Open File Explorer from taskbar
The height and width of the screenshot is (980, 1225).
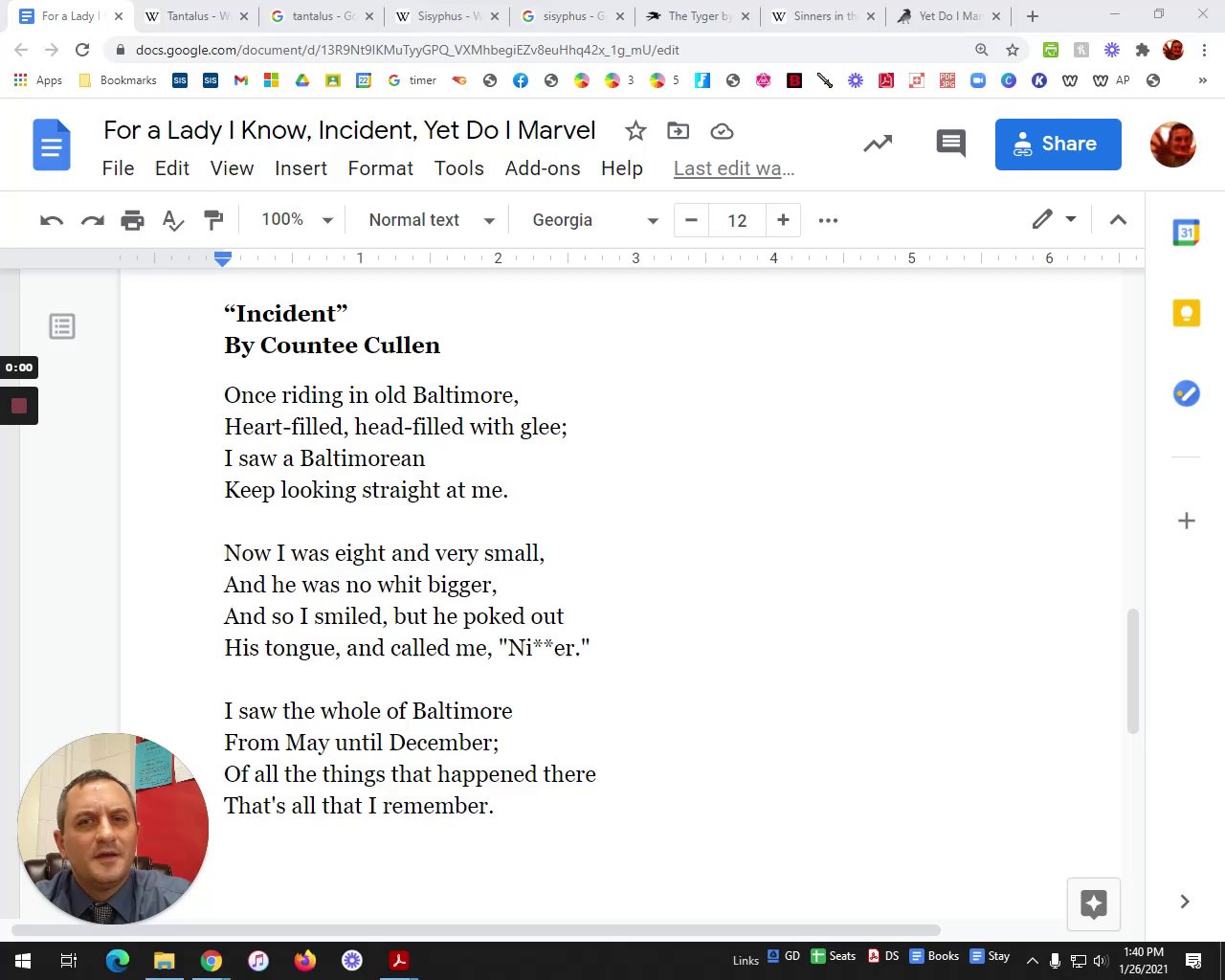[x=164, y=961]
